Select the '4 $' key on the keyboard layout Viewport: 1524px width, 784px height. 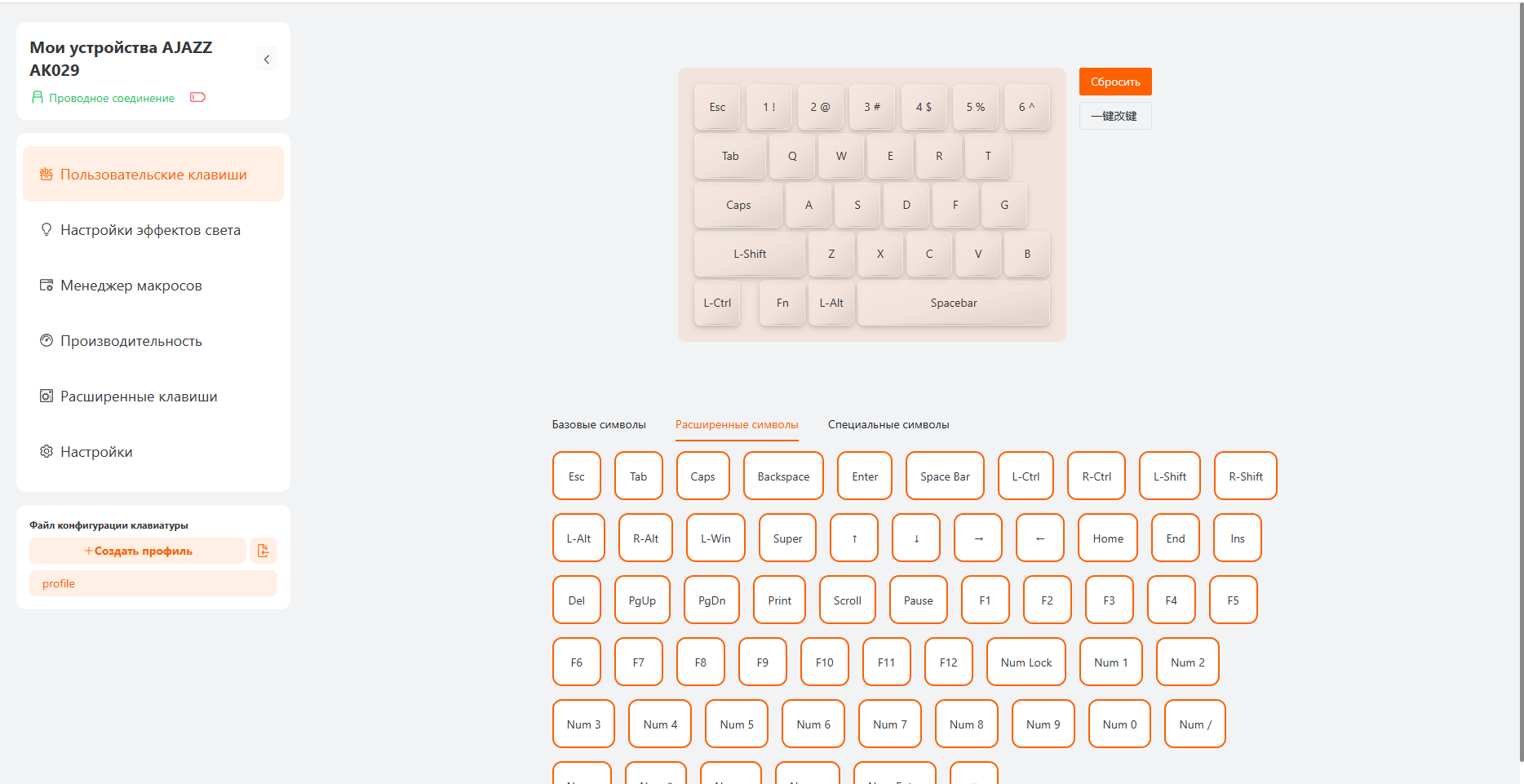[x=924, y=107]
